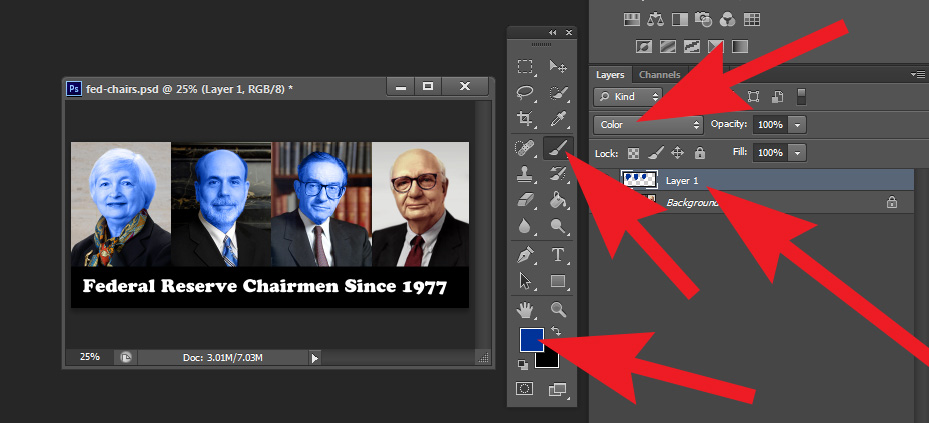Screen dimensions: 929x423
Task: Open the Opacity slider dropdown arrow
Action: point(797,125)
